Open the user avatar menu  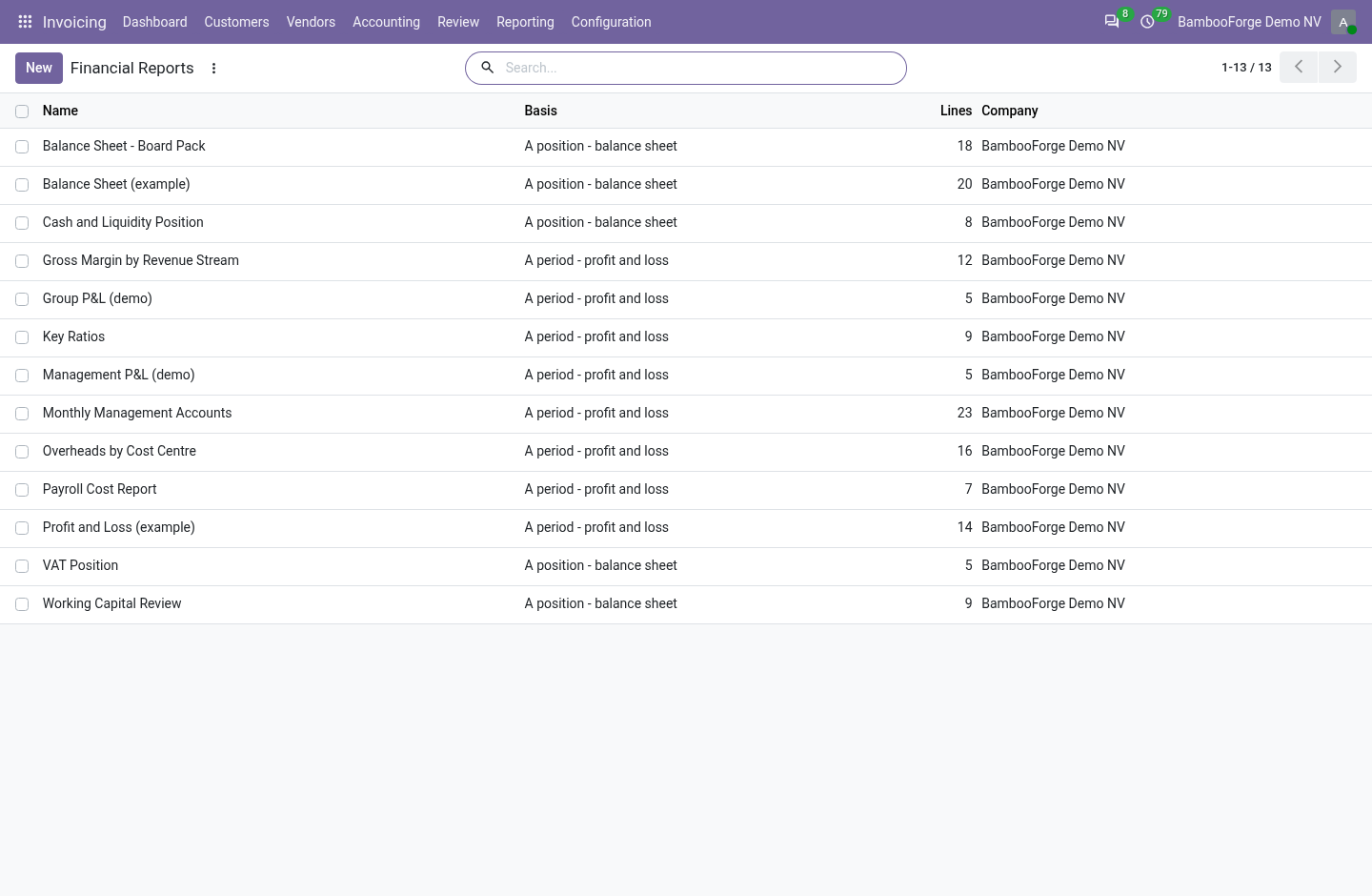click(x=1343, y=22)
